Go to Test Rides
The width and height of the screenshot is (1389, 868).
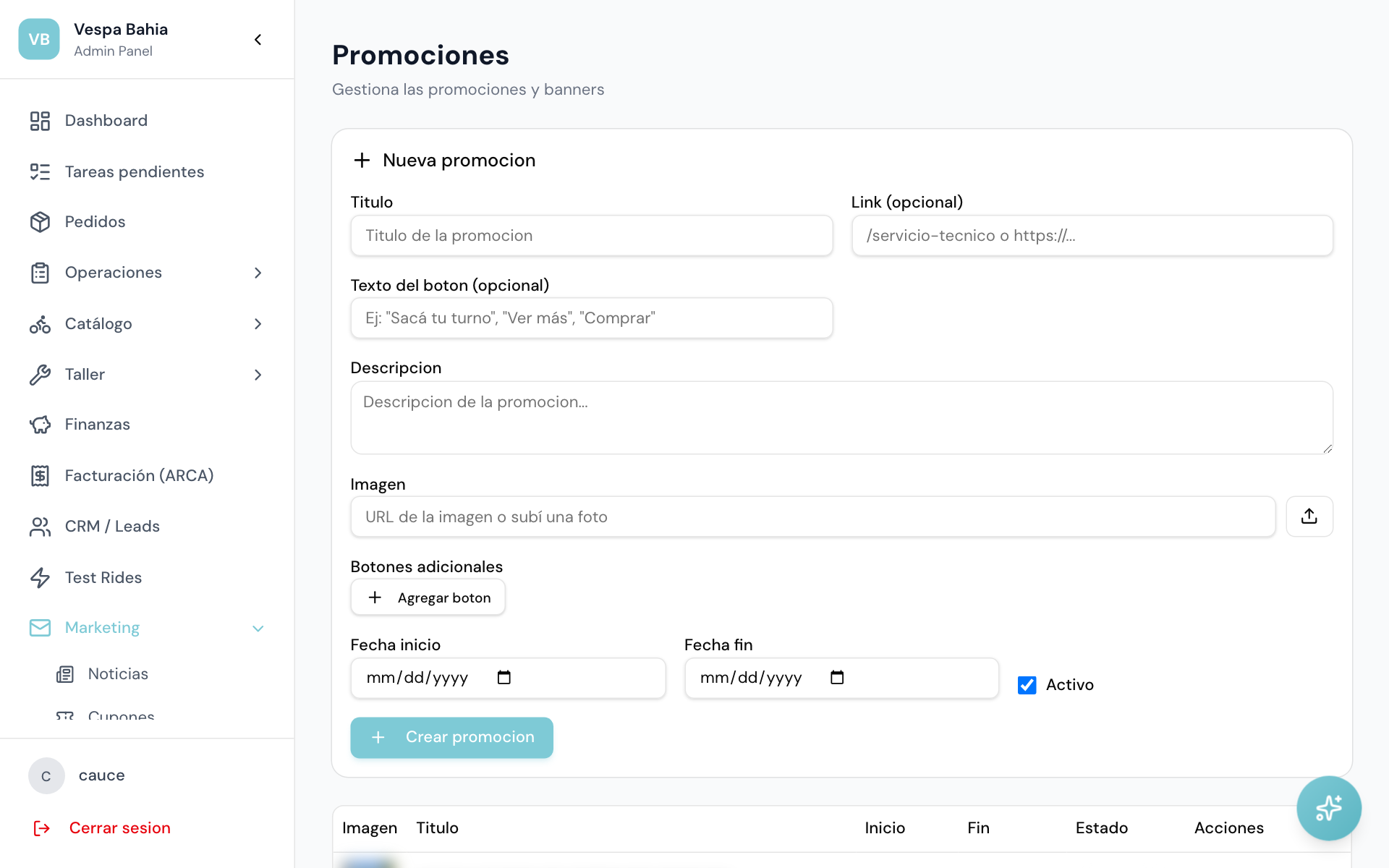pos(147,577)
